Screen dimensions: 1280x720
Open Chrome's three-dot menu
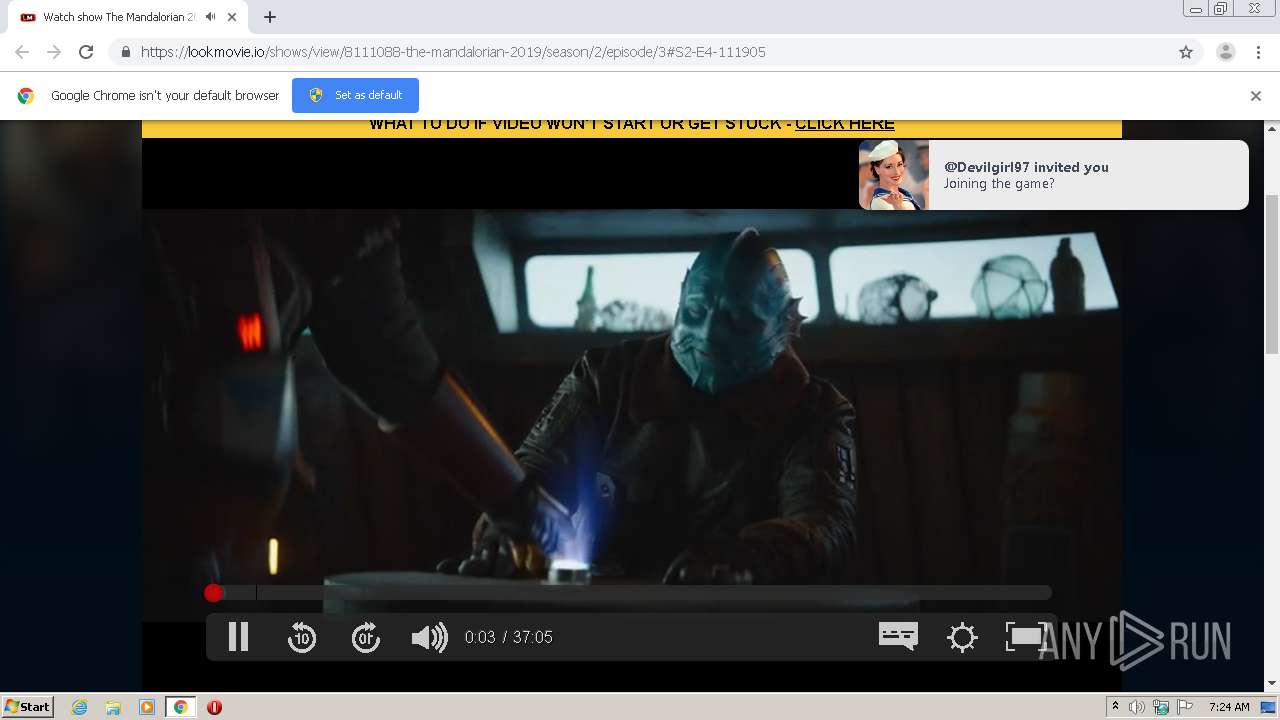pos(1258,52)
